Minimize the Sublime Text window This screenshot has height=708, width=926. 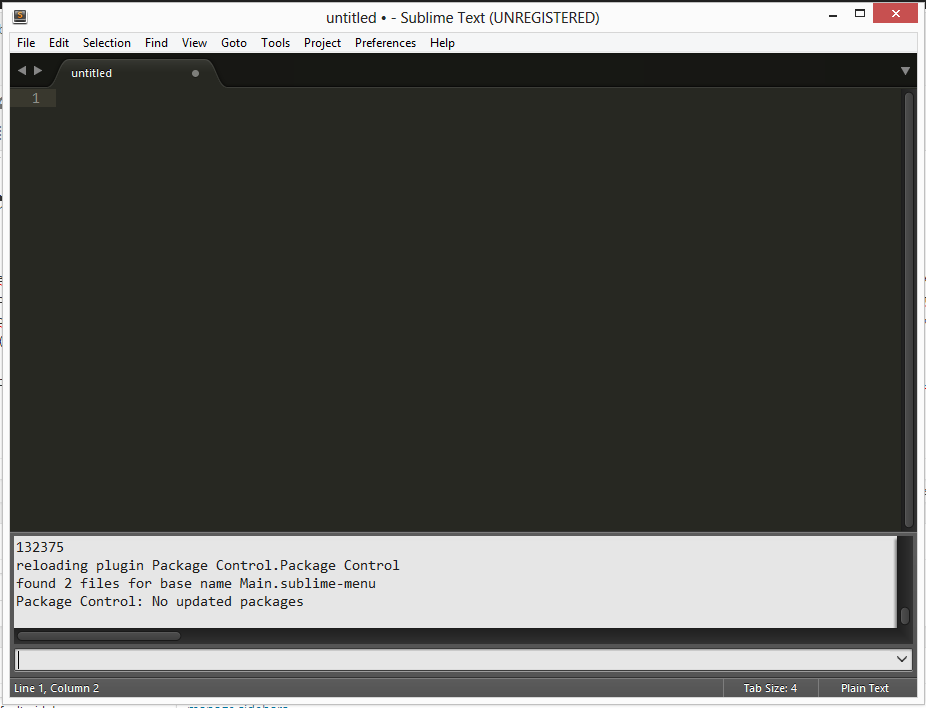tap(833, 14)
